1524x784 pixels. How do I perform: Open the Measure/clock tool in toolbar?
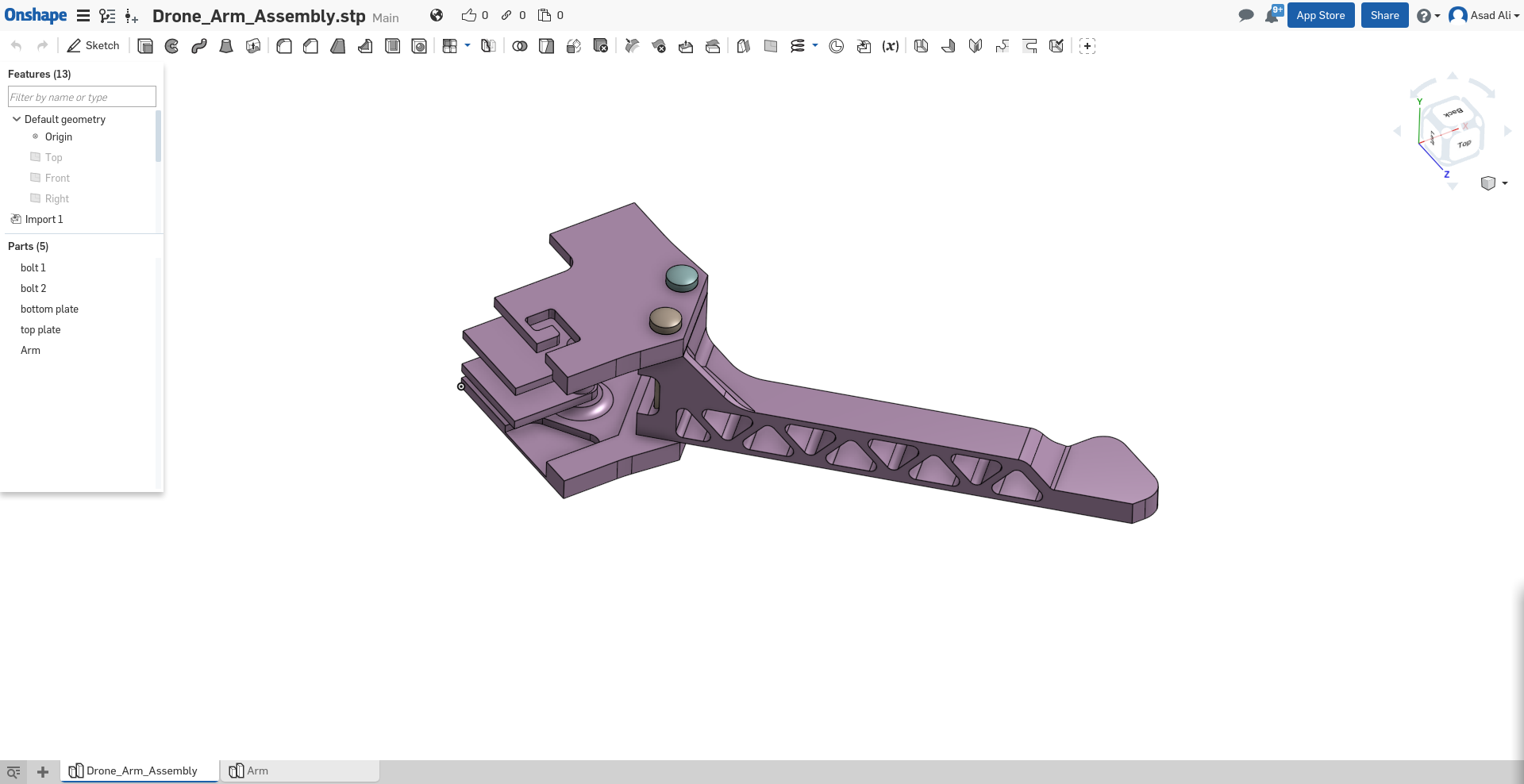tap(837, 46)
